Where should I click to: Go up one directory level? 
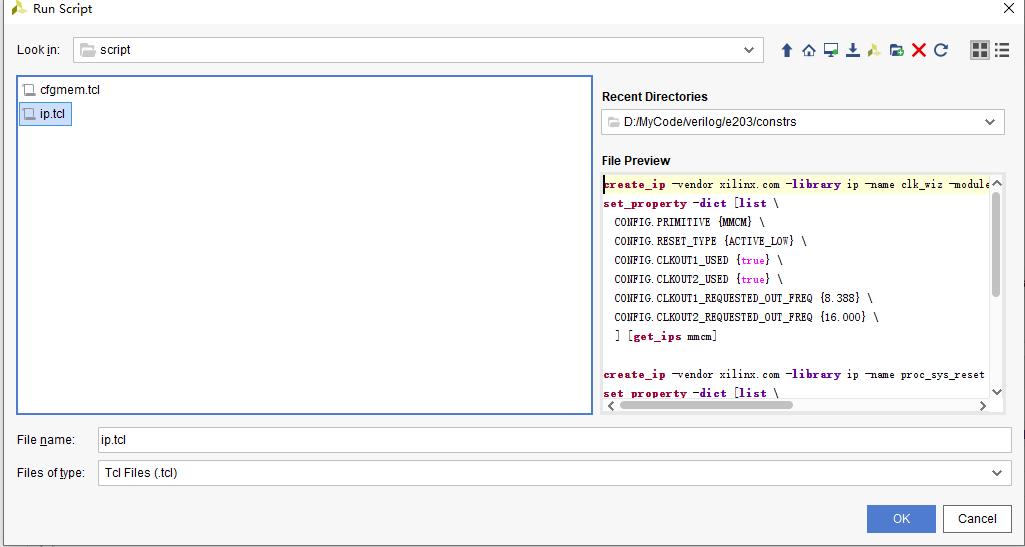tap(787, 50)
